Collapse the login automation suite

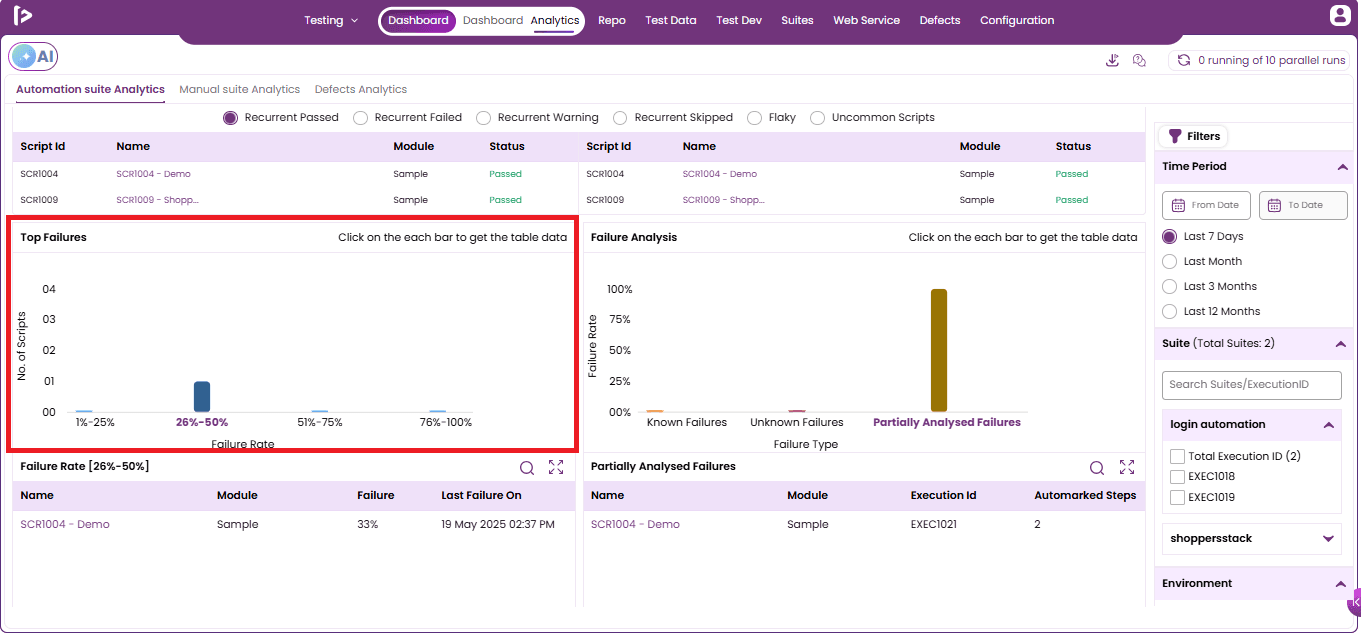[1328, 425]
